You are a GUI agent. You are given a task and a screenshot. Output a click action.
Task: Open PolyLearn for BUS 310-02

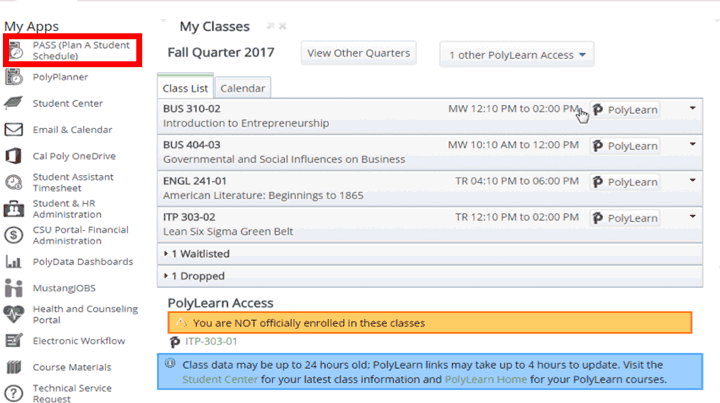tap(625, 110)
